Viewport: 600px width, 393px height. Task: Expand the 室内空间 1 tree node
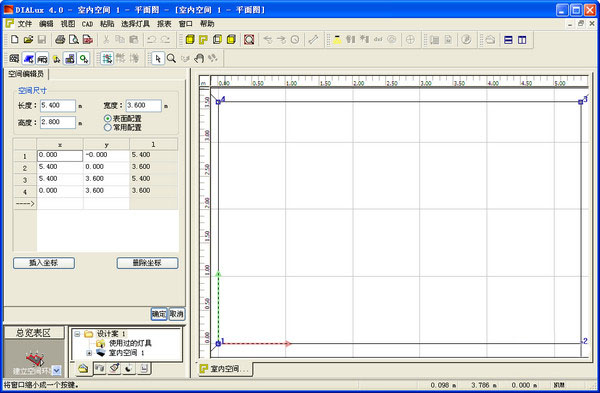click(89, 353)
